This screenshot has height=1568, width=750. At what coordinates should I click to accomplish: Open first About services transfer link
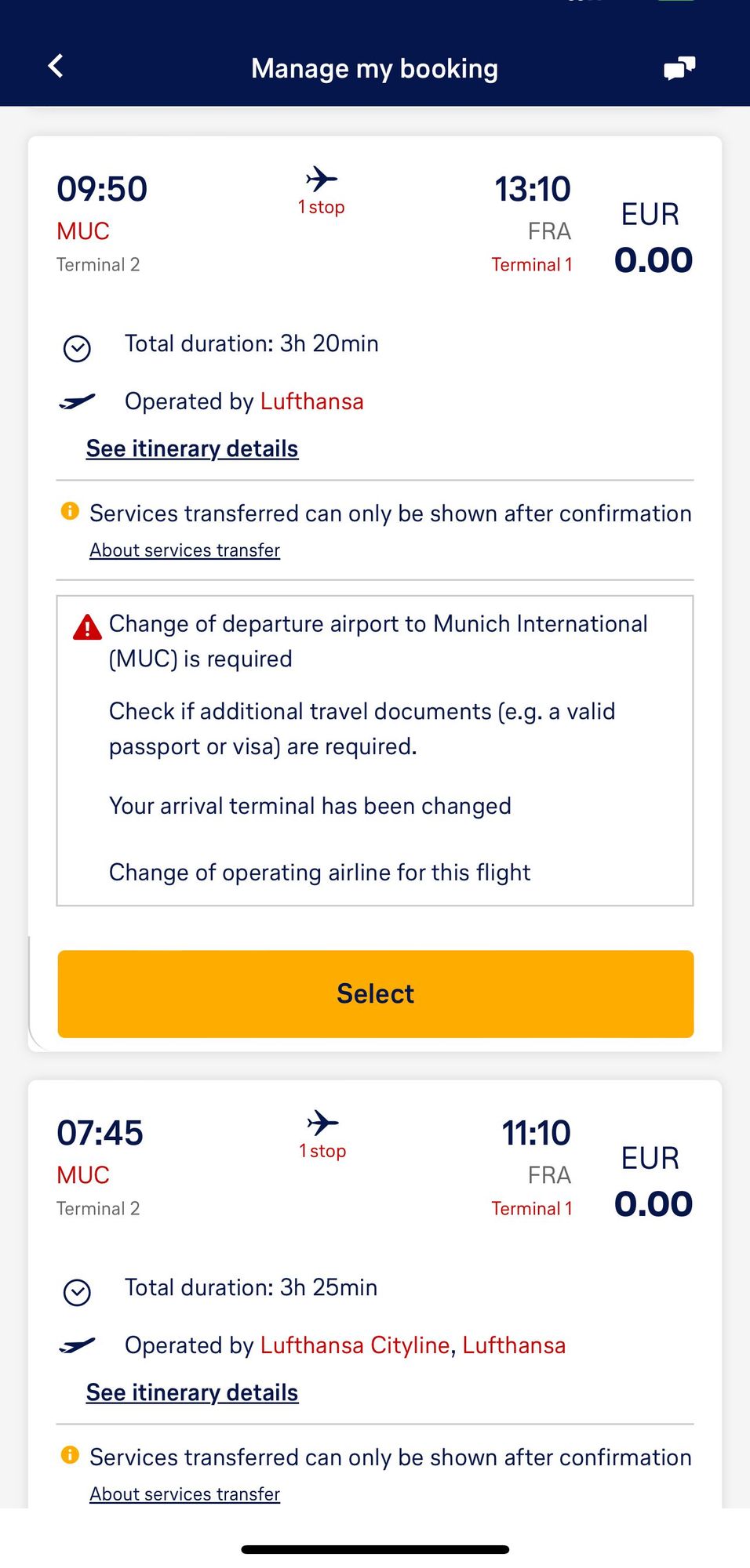coord(184,550)
